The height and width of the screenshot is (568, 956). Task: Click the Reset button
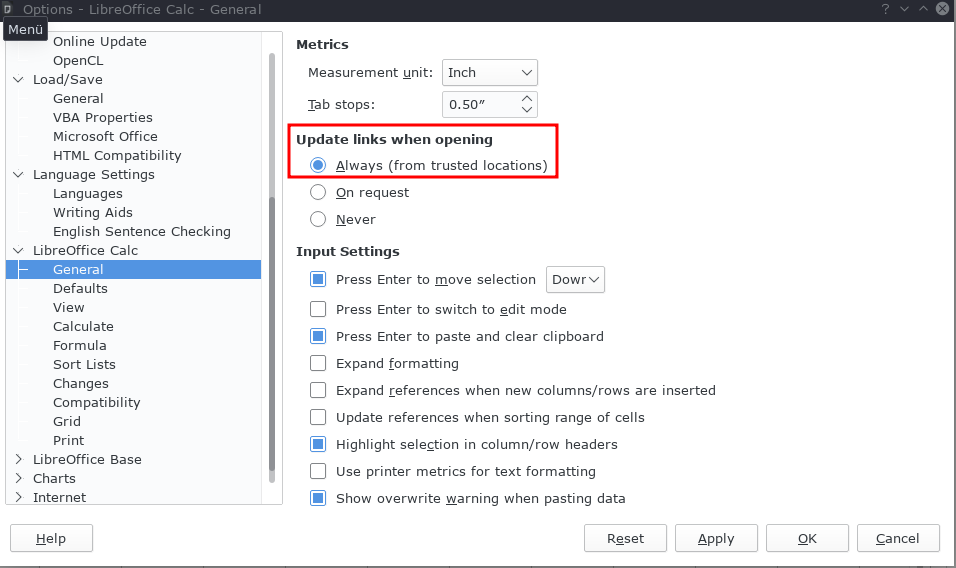pos(625,538)
